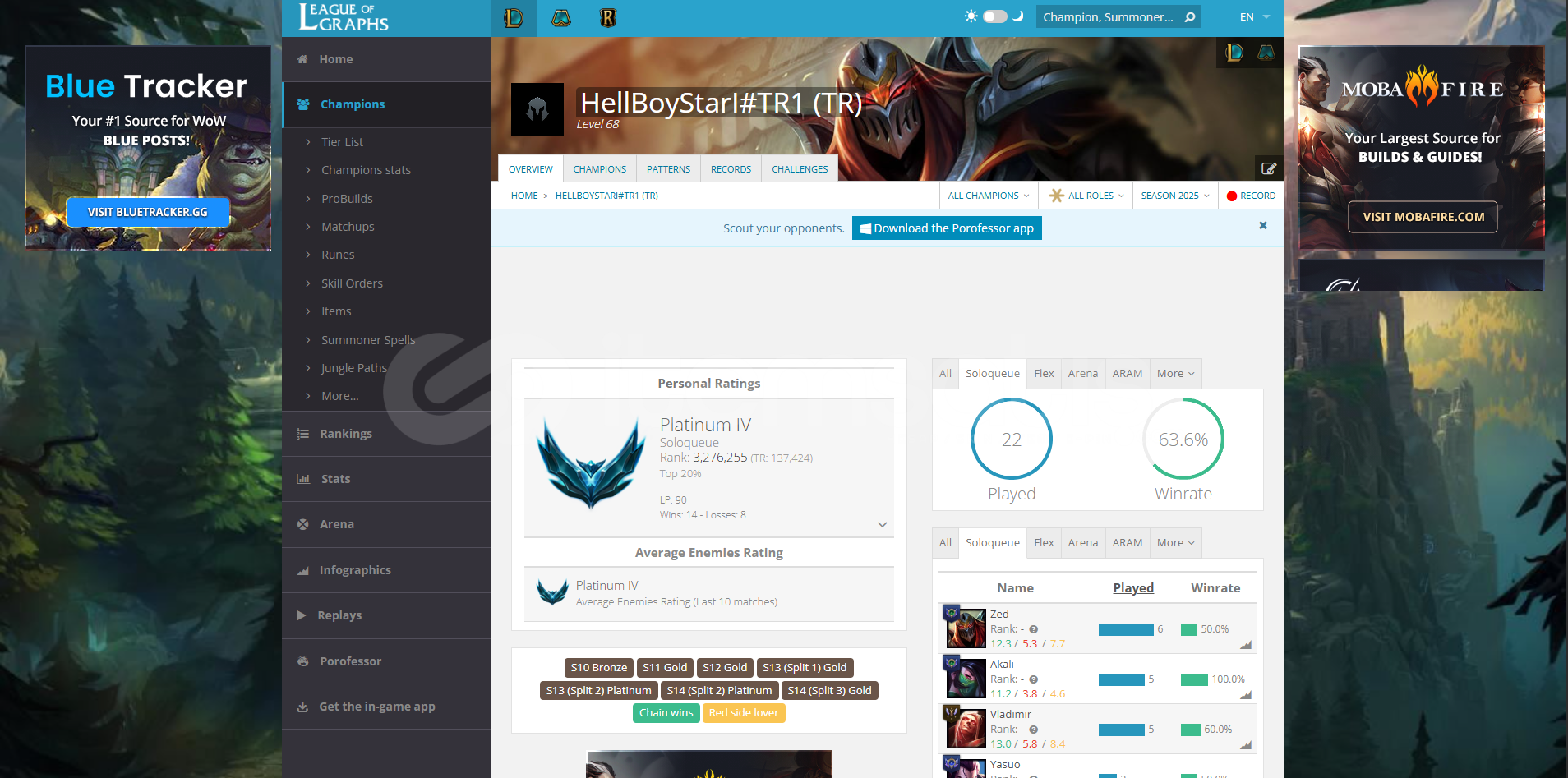Focus the Champion, Summoner search field

(x=1108, y=17)
